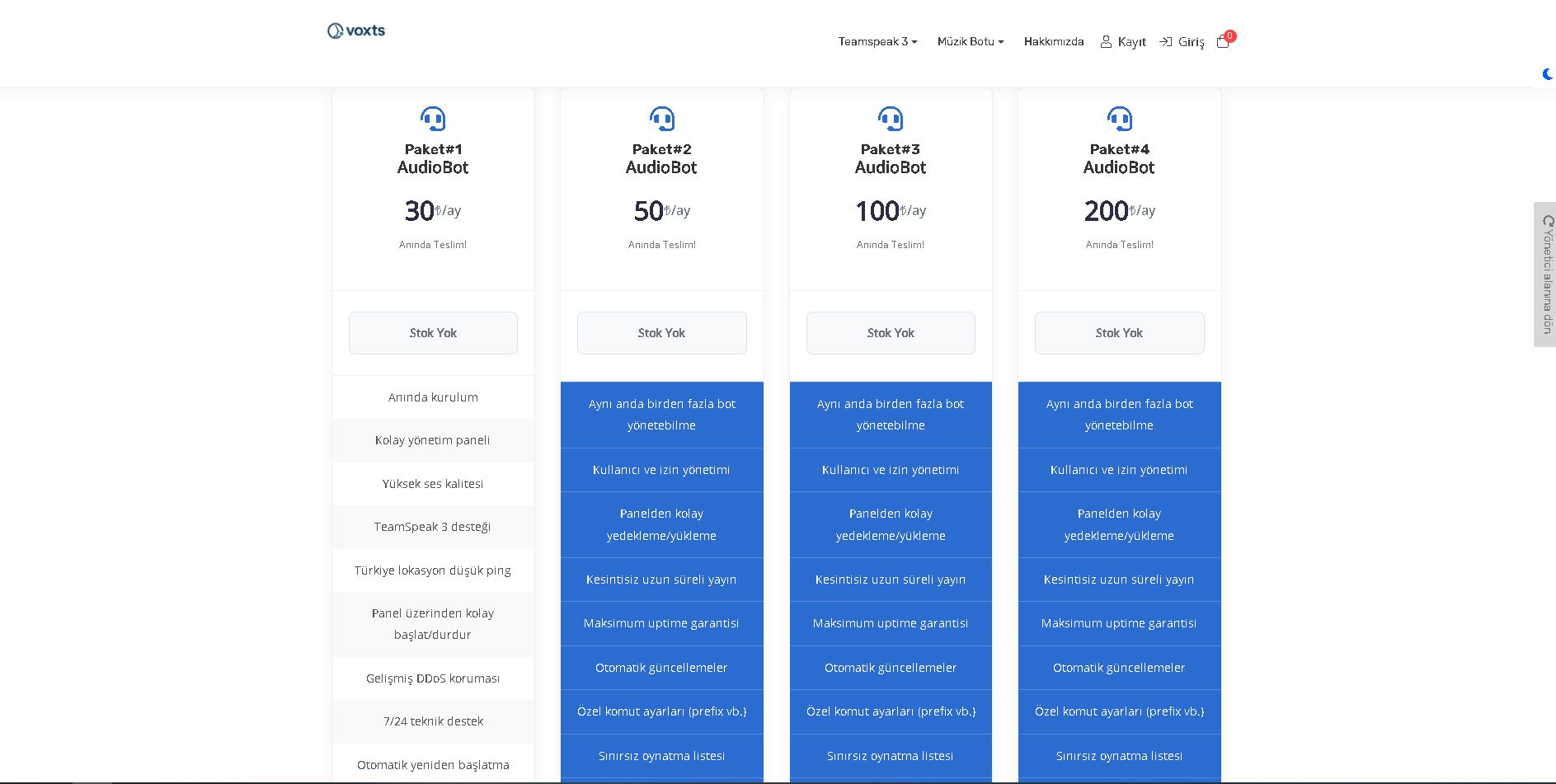Click Paket#4 Kesintisiz uzun süreli yayın
This screenshot has width=1556, height=784.
click(x=1119, y=580)
